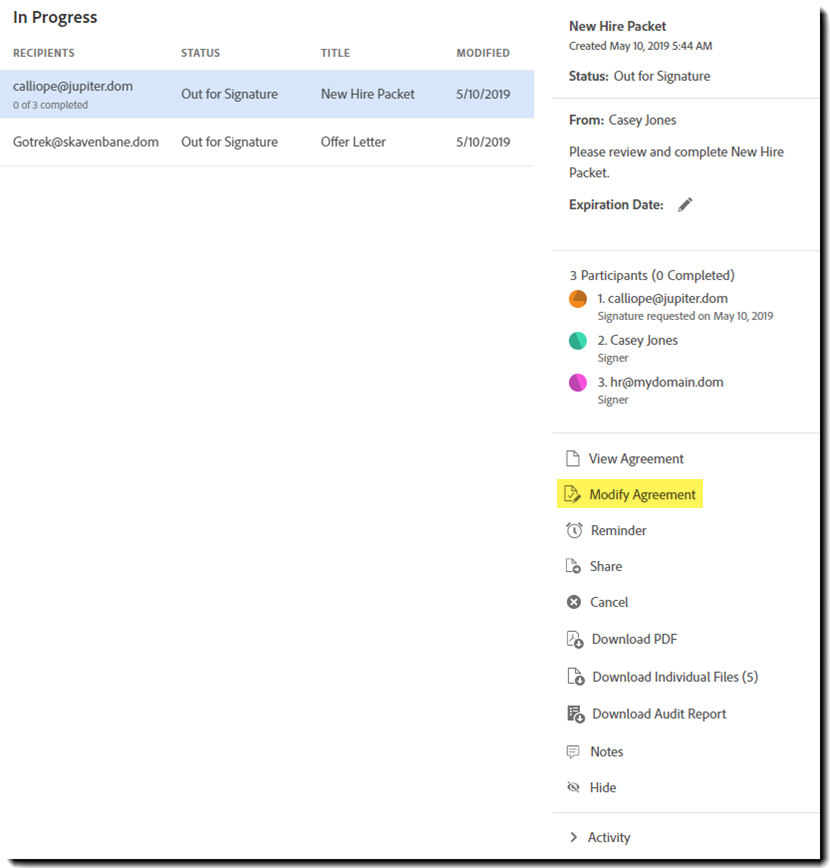This screenshot has height=868, width=830.
Task: Click orange avatar for calliope@jupiter.dom
Action: [x=578, y=298]
